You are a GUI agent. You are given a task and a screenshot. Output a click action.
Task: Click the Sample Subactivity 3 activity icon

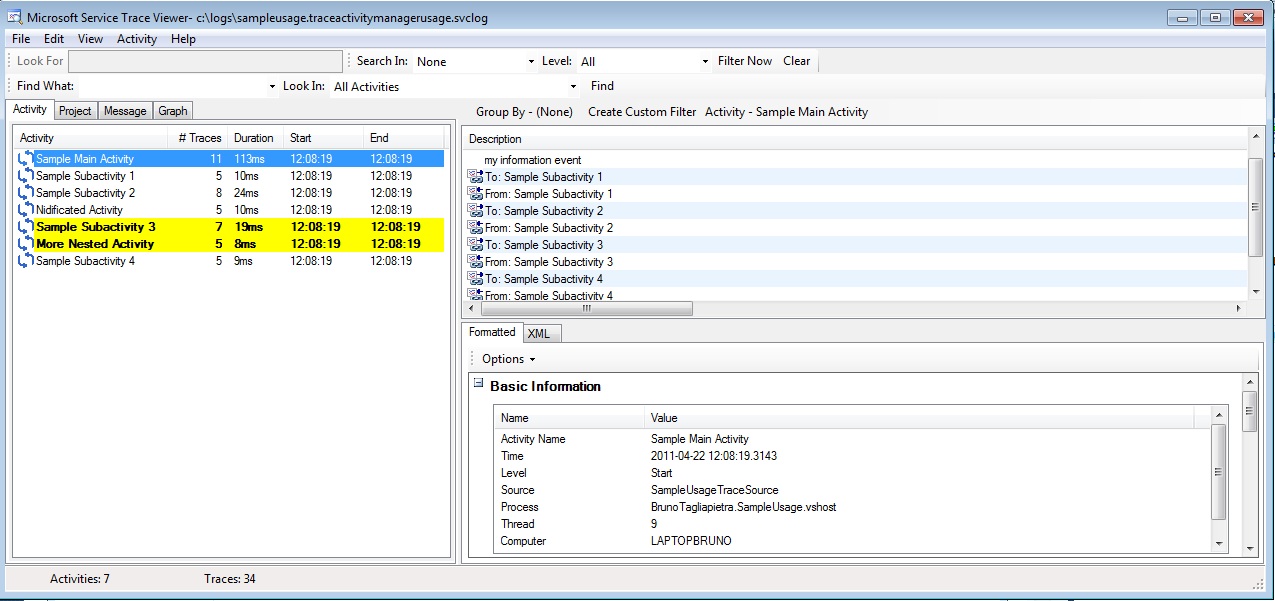(x=26, y=227)
